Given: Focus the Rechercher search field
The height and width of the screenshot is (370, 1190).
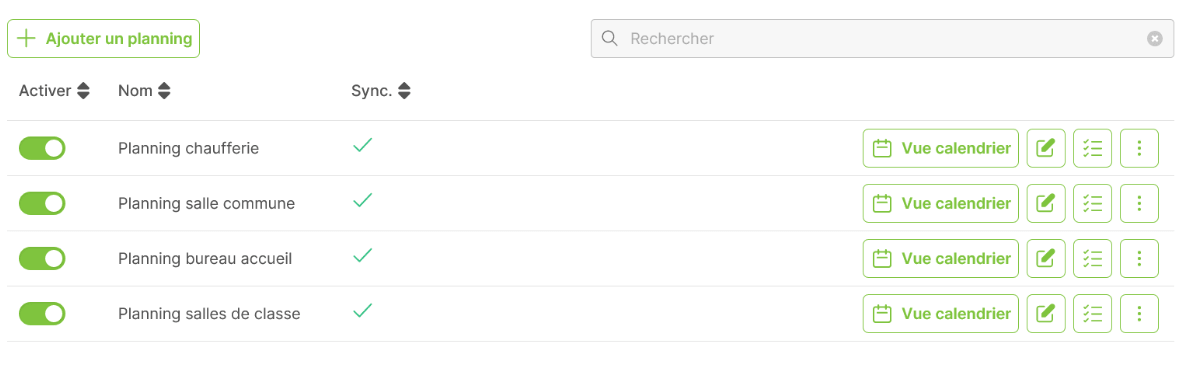Looking at the screenshot, I should pos(882,39).
